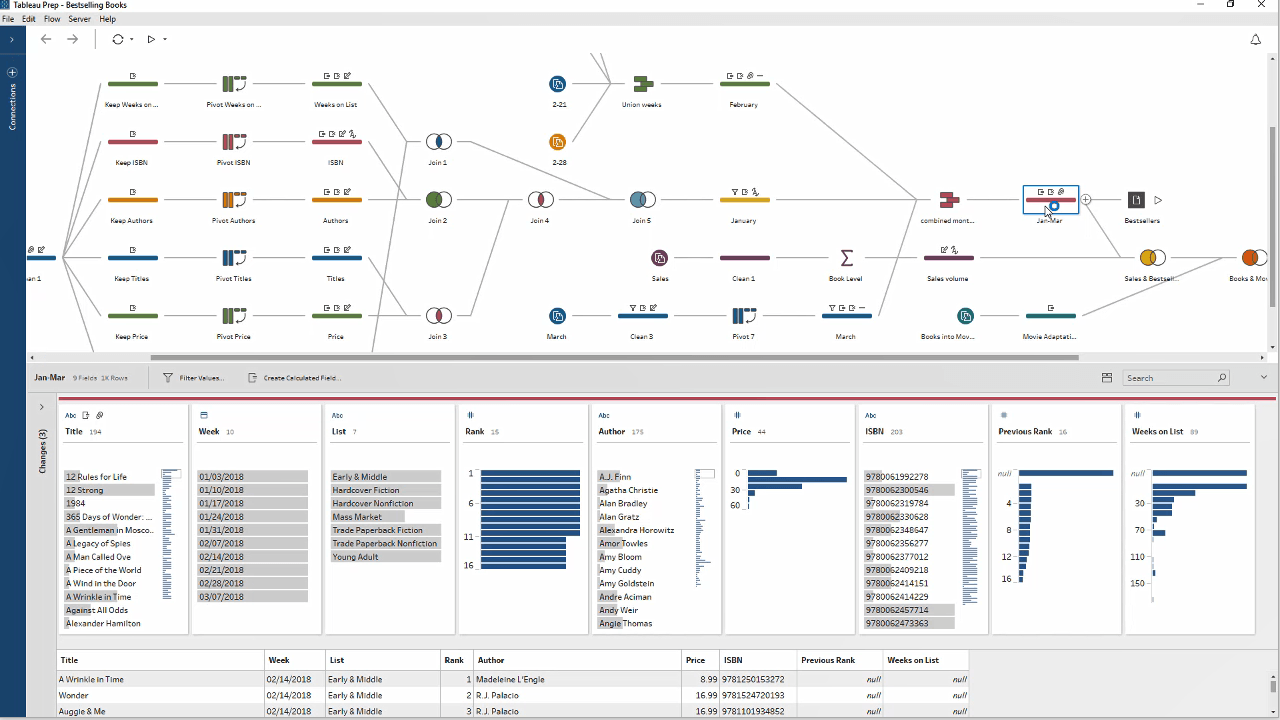This screenshot has width=1280, height=720.
Task: Select the Pivot ISBN step
Action: point(234,142)
